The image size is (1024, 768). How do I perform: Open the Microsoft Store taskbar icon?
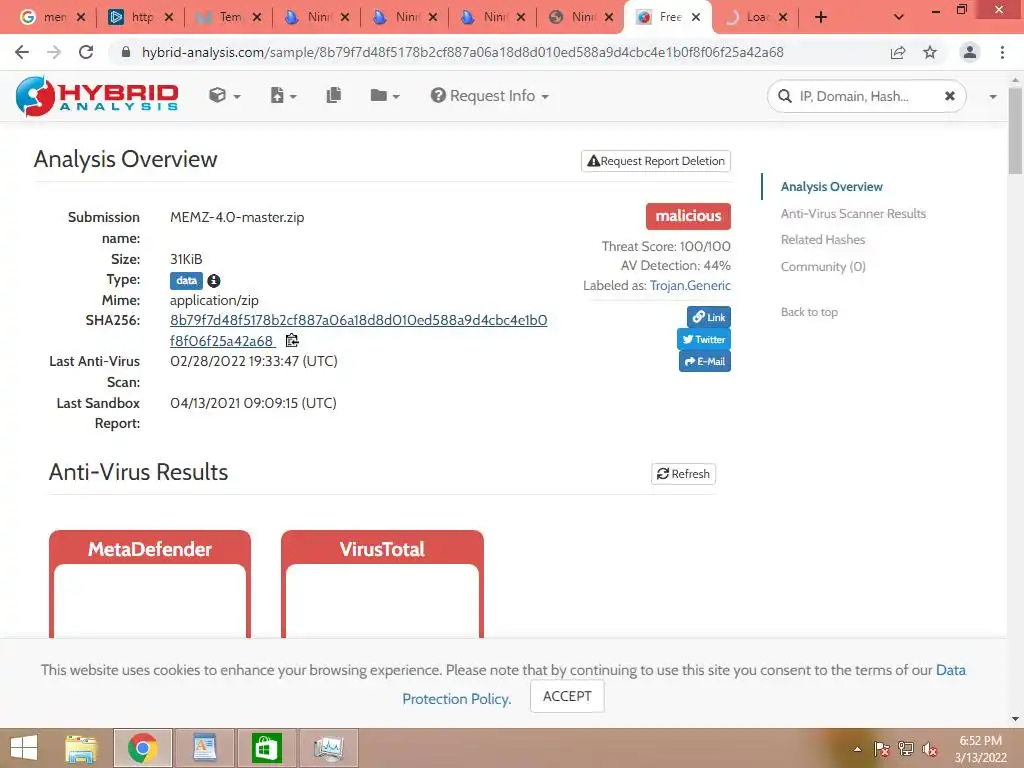click(x=266, y=748)
